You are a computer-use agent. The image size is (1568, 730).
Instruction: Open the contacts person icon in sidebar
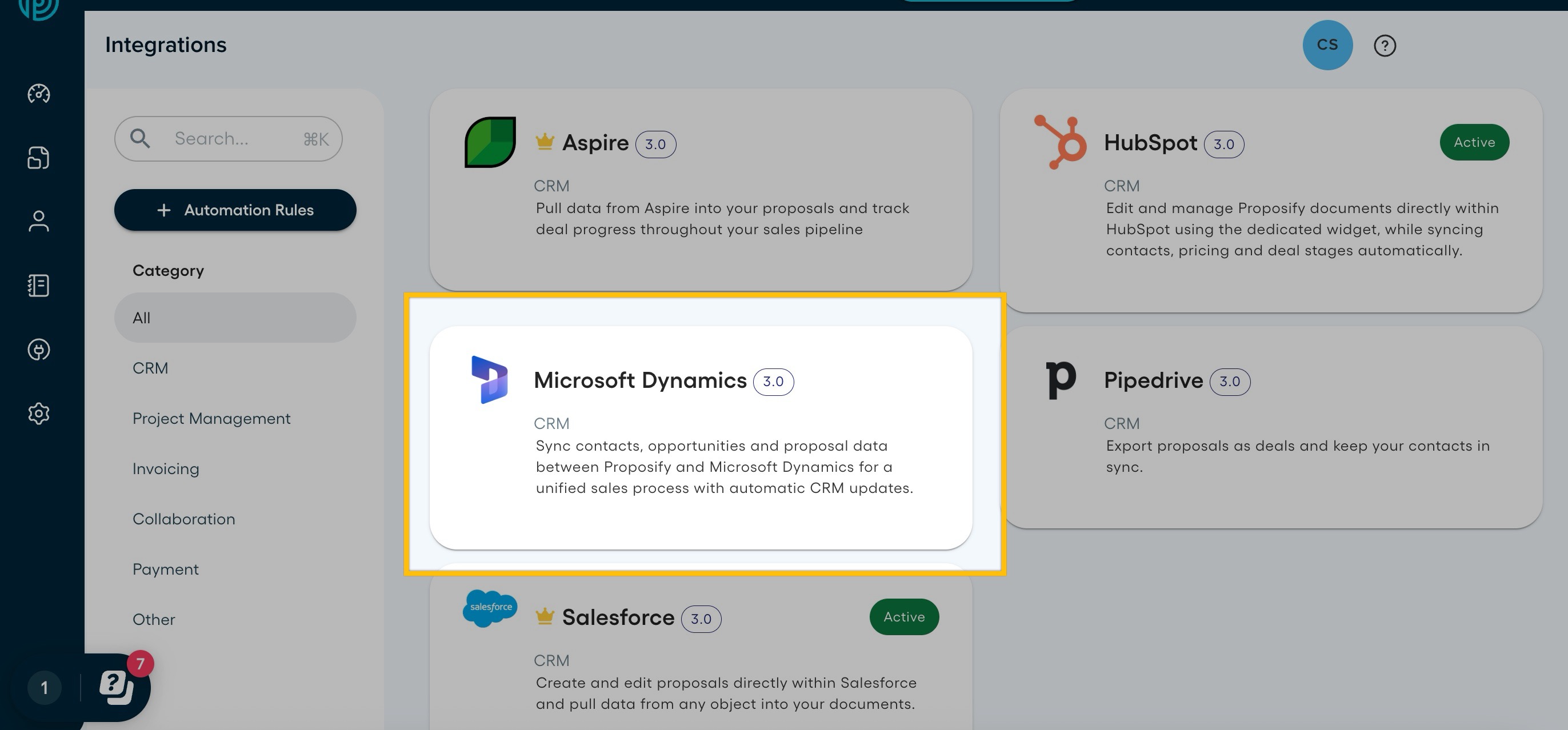pos(39,222)
